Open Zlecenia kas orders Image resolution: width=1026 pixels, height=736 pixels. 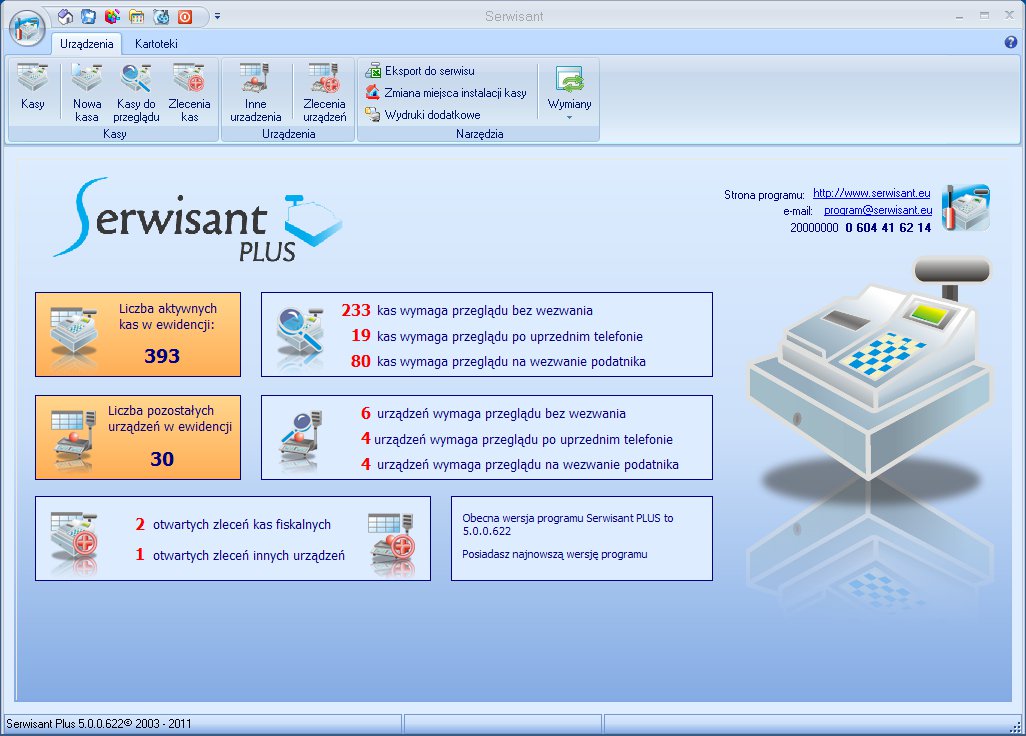(189, 93)
